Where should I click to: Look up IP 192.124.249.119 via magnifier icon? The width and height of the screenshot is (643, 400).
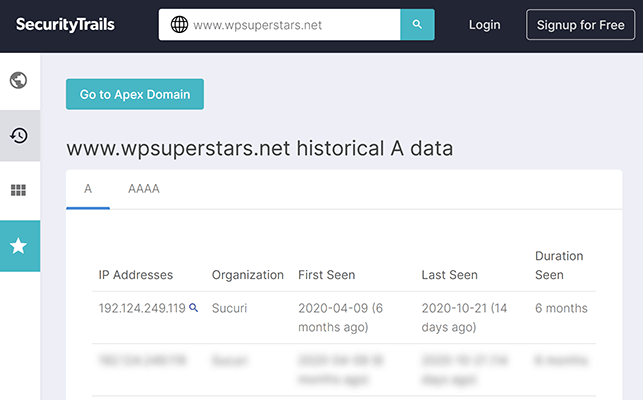194,308
